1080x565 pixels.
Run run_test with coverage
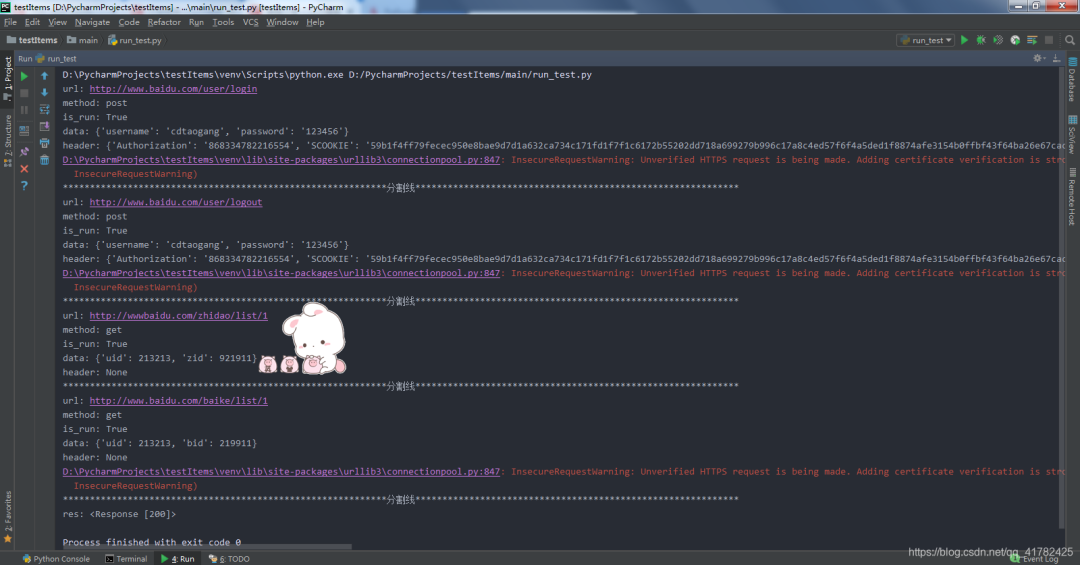[x=998, y=40]
